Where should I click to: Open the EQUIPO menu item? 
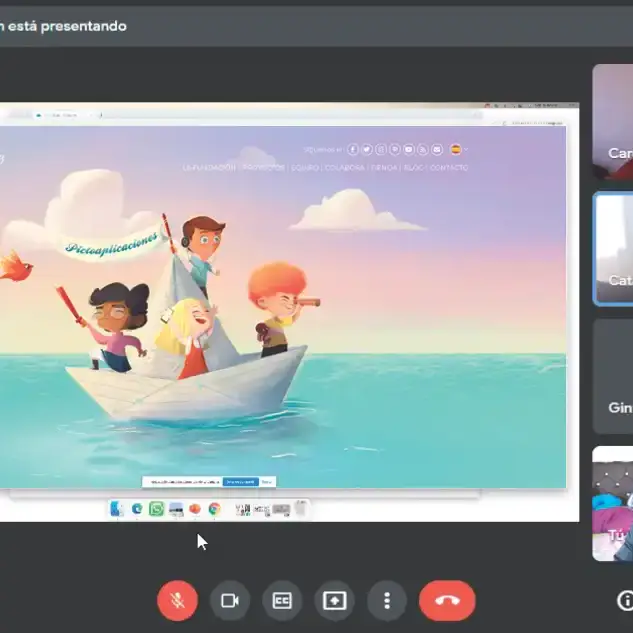(305, 168)
